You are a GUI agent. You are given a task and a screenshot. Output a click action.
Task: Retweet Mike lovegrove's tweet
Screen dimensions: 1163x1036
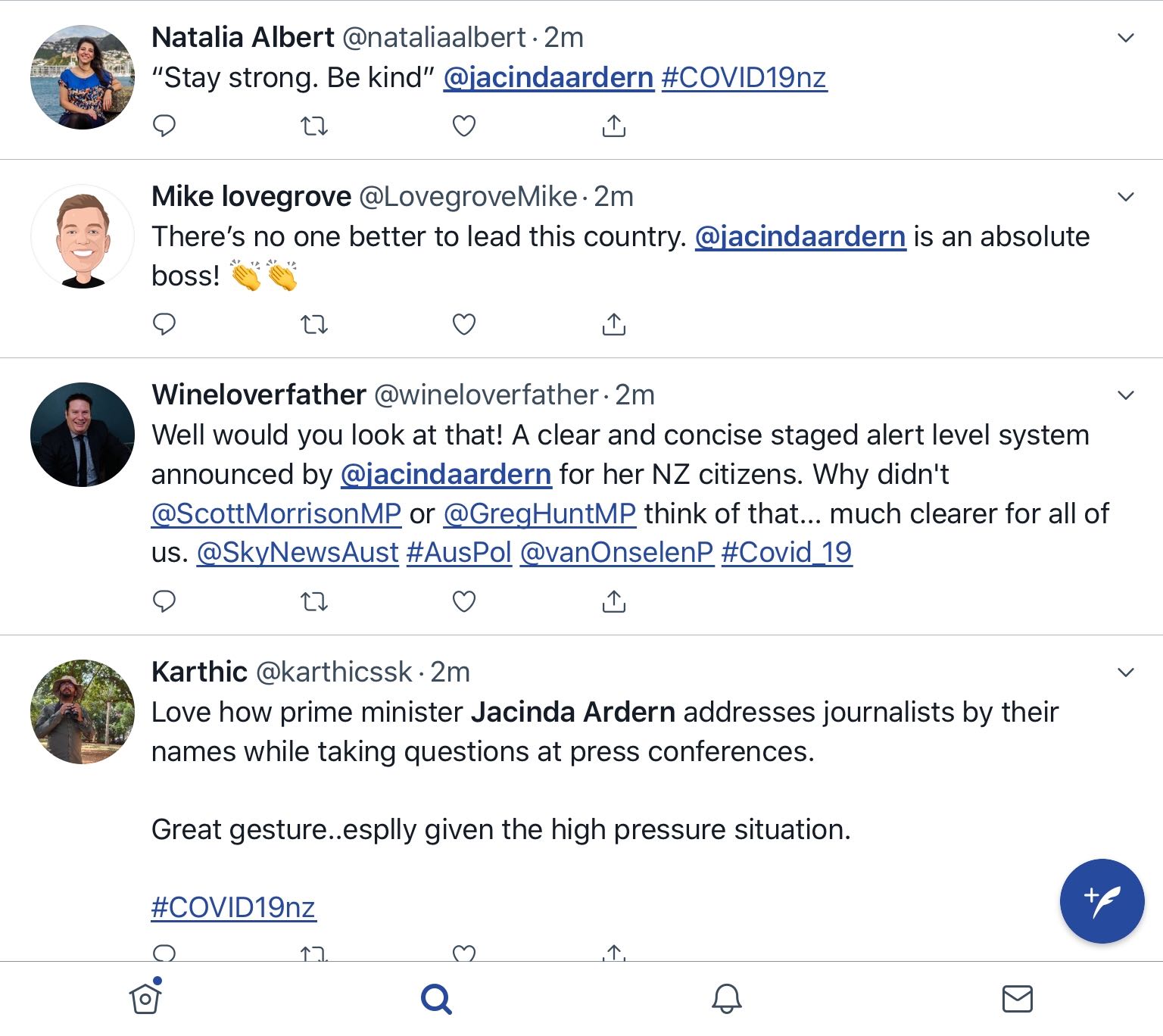[314, 325]
